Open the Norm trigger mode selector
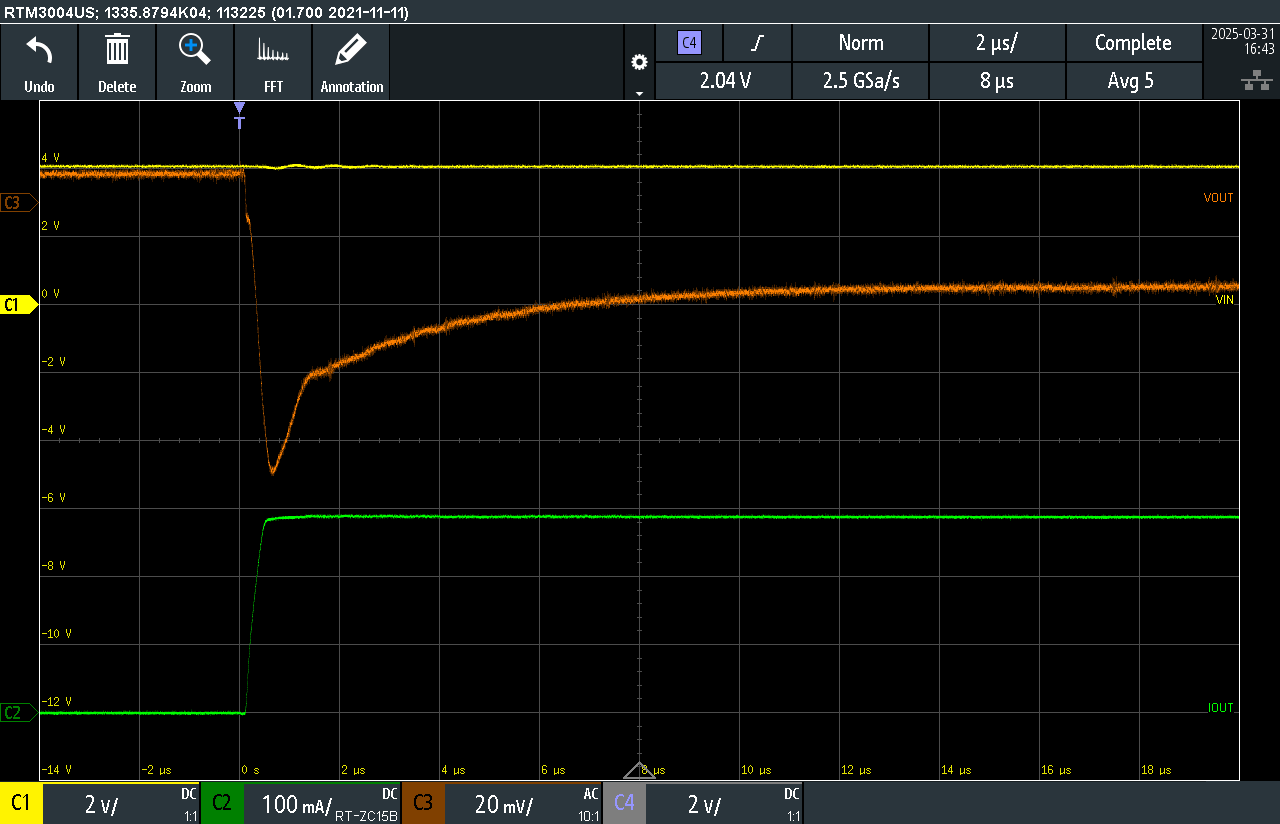The height and width of the screenshot is (824, 1280). pyautogui.click(x=860, y=43)
